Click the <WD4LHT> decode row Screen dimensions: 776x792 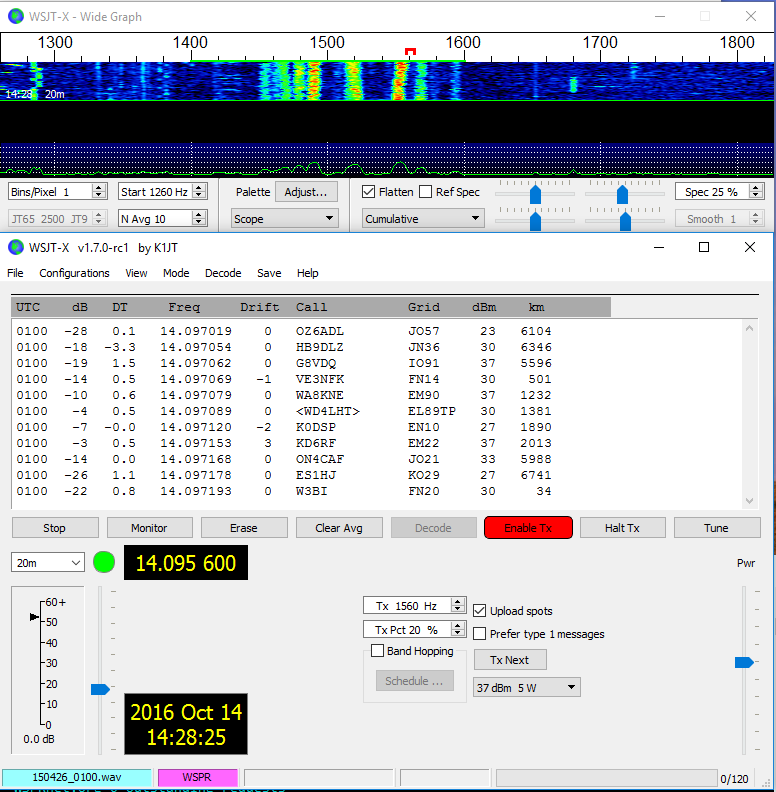coord(284,411)
